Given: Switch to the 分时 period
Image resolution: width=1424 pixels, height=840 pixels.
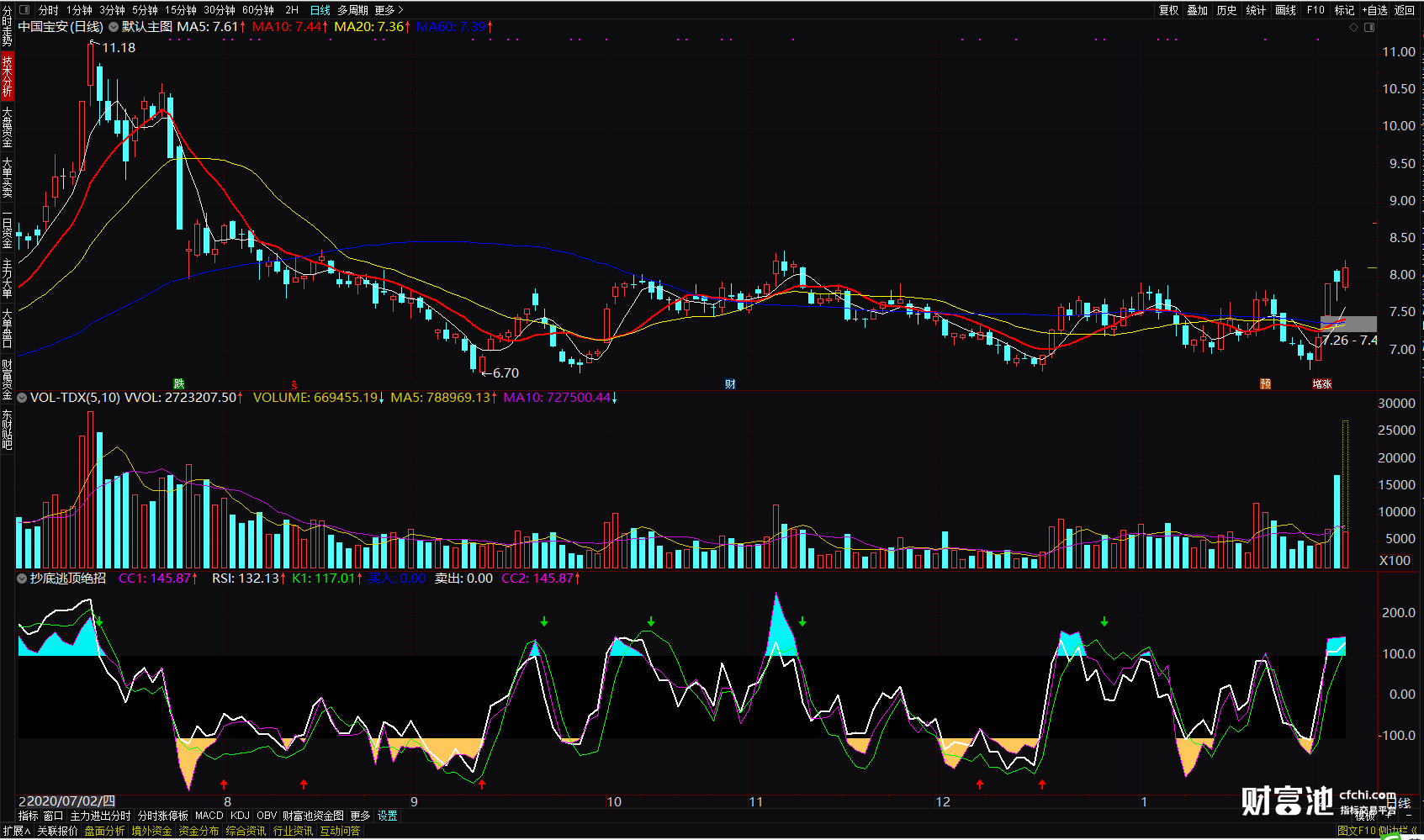Looking at the screenshot, I should 49,10.
